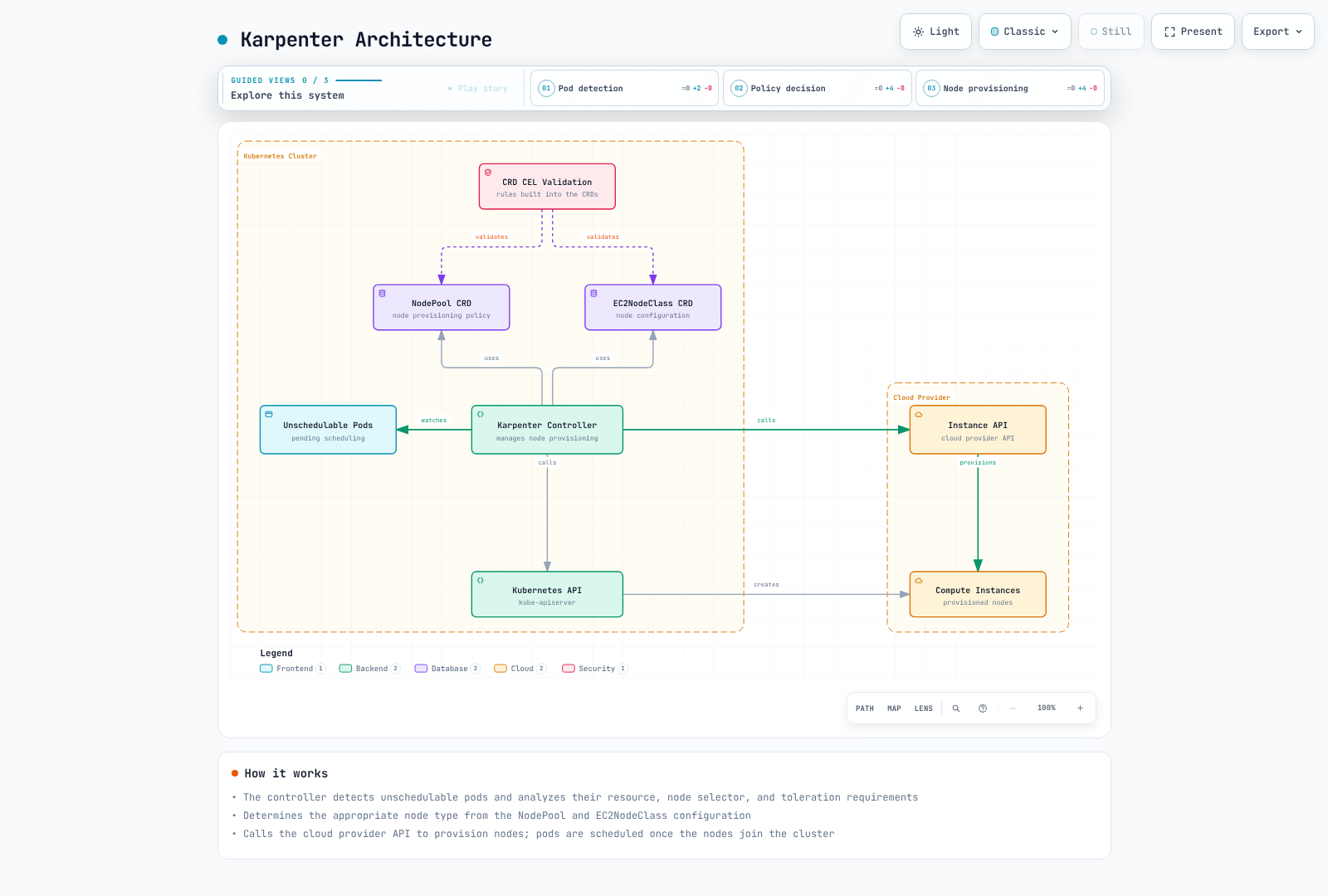The width and height of the screenshot is (1328, 896).
Task: Activate the PATH mode
Action: click(x=865, y=709)
